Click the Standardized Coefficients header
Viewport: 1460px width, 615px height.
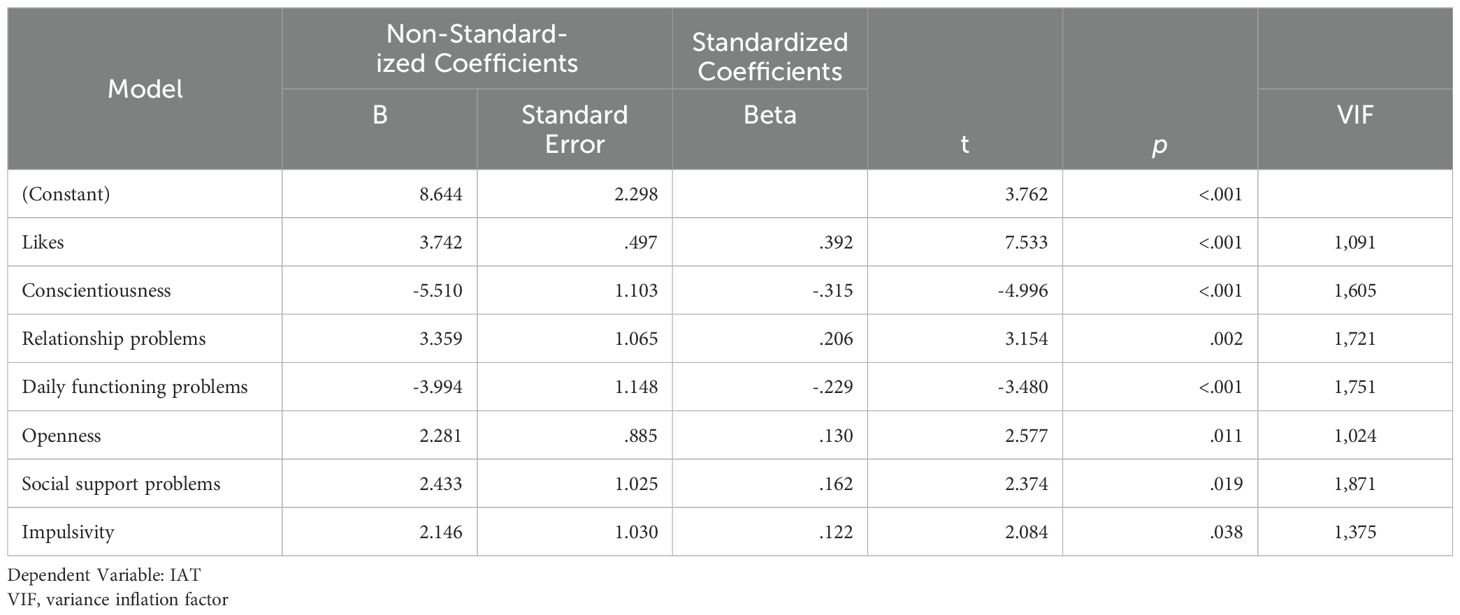(x=770, y=57)
